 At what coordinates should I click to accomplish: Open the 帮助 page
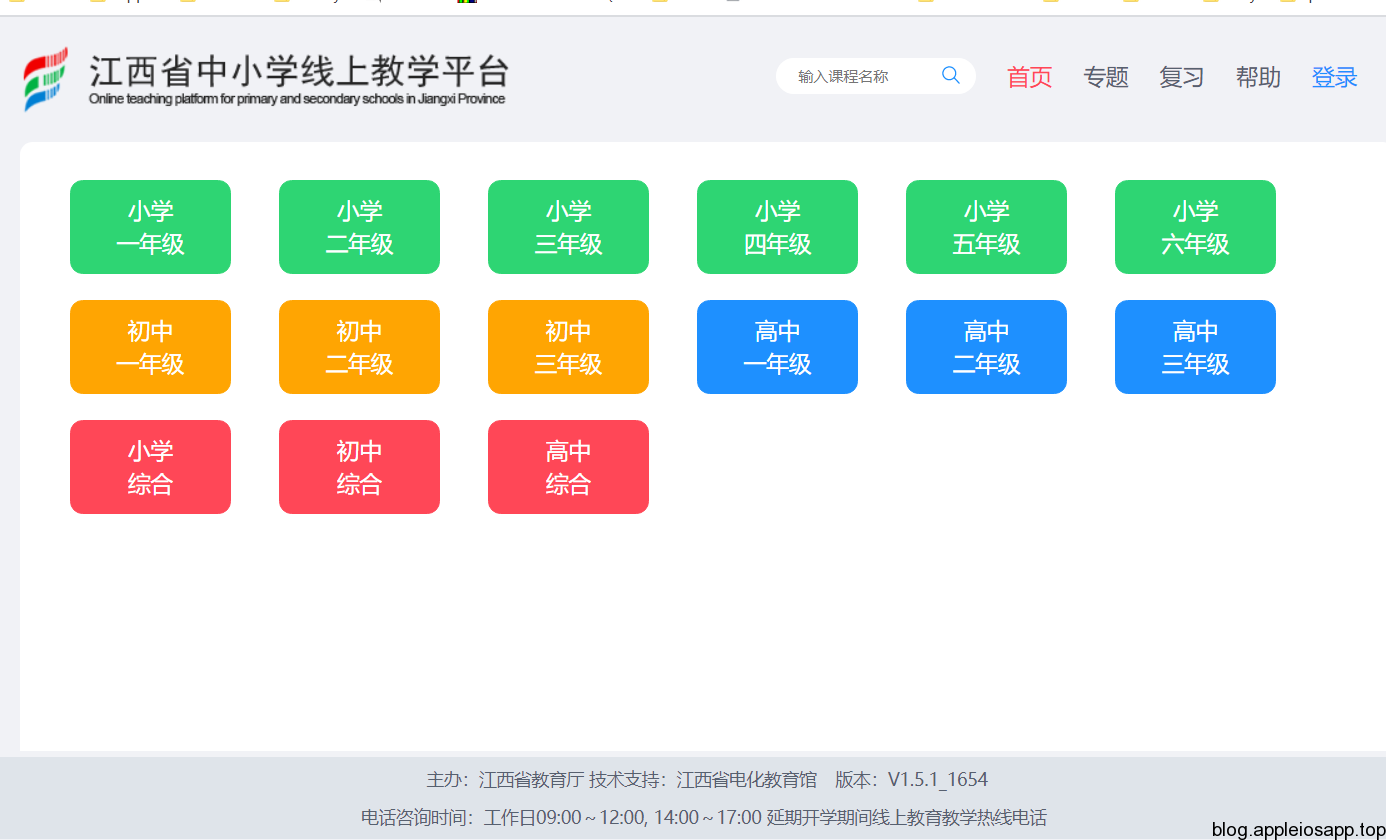1257,77
